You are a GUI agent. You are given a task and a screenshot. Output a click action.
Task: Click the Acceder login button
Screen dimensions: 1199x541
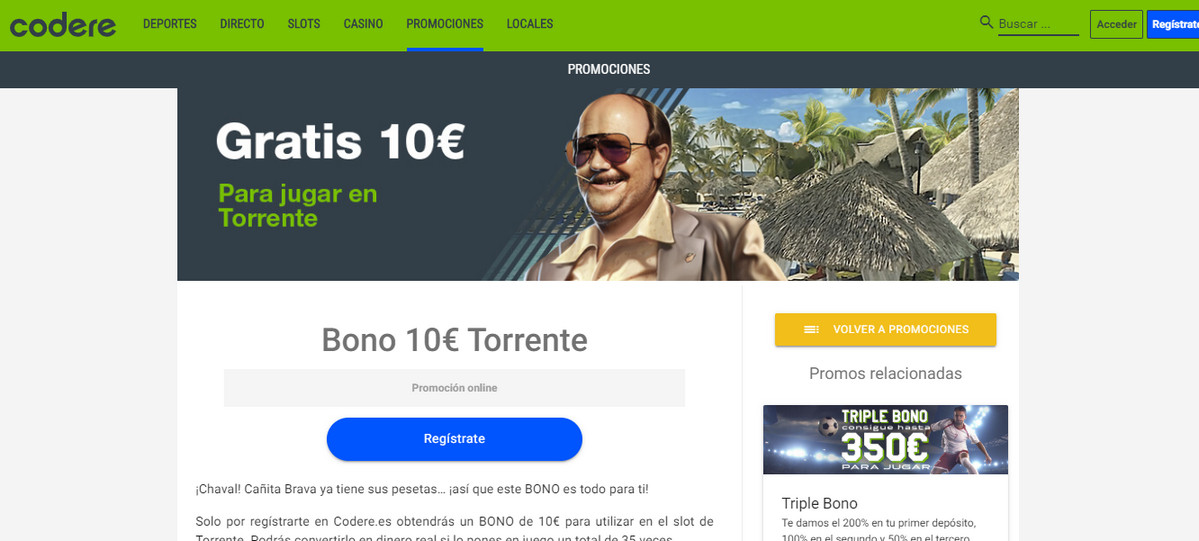tap(1116, 24)
